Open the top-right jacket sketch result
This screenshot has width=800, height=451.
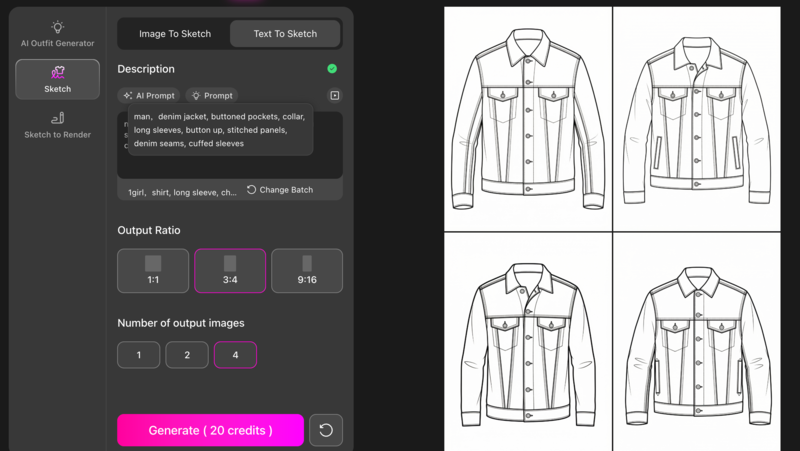(697, 119)
